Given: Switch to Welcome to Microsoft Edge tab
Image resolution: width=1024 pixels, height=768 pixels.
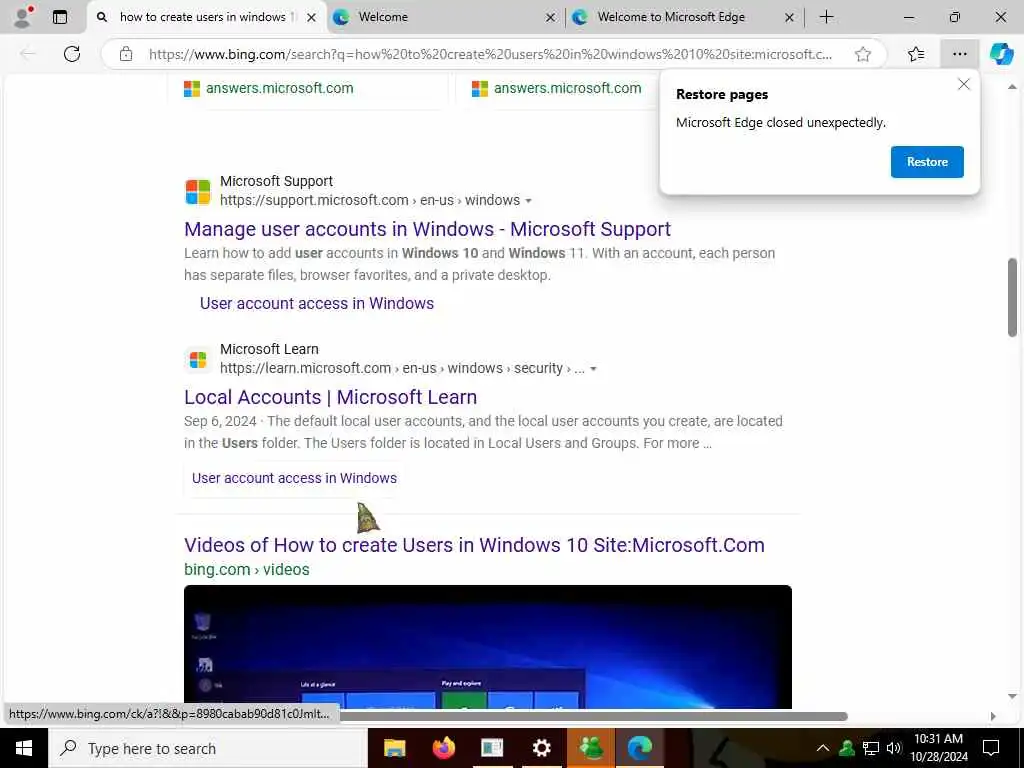Looking at the screenshot, I should (682, 18).
